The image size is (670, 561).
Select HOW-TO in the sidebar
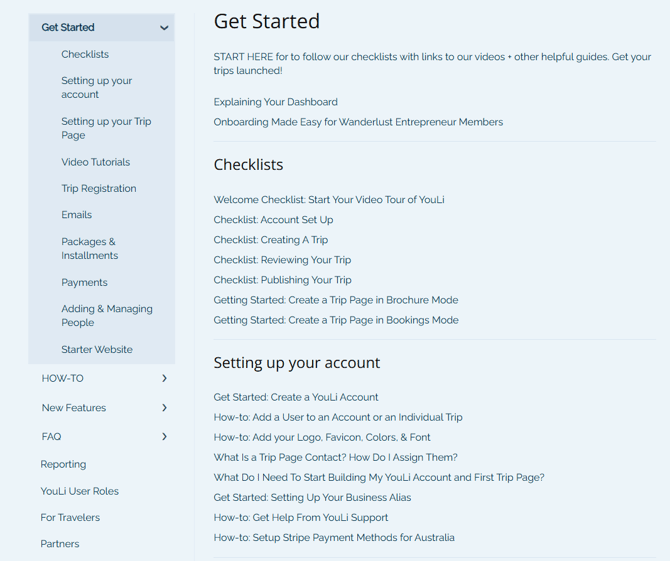pyautogui.click(x=62, y=378)
